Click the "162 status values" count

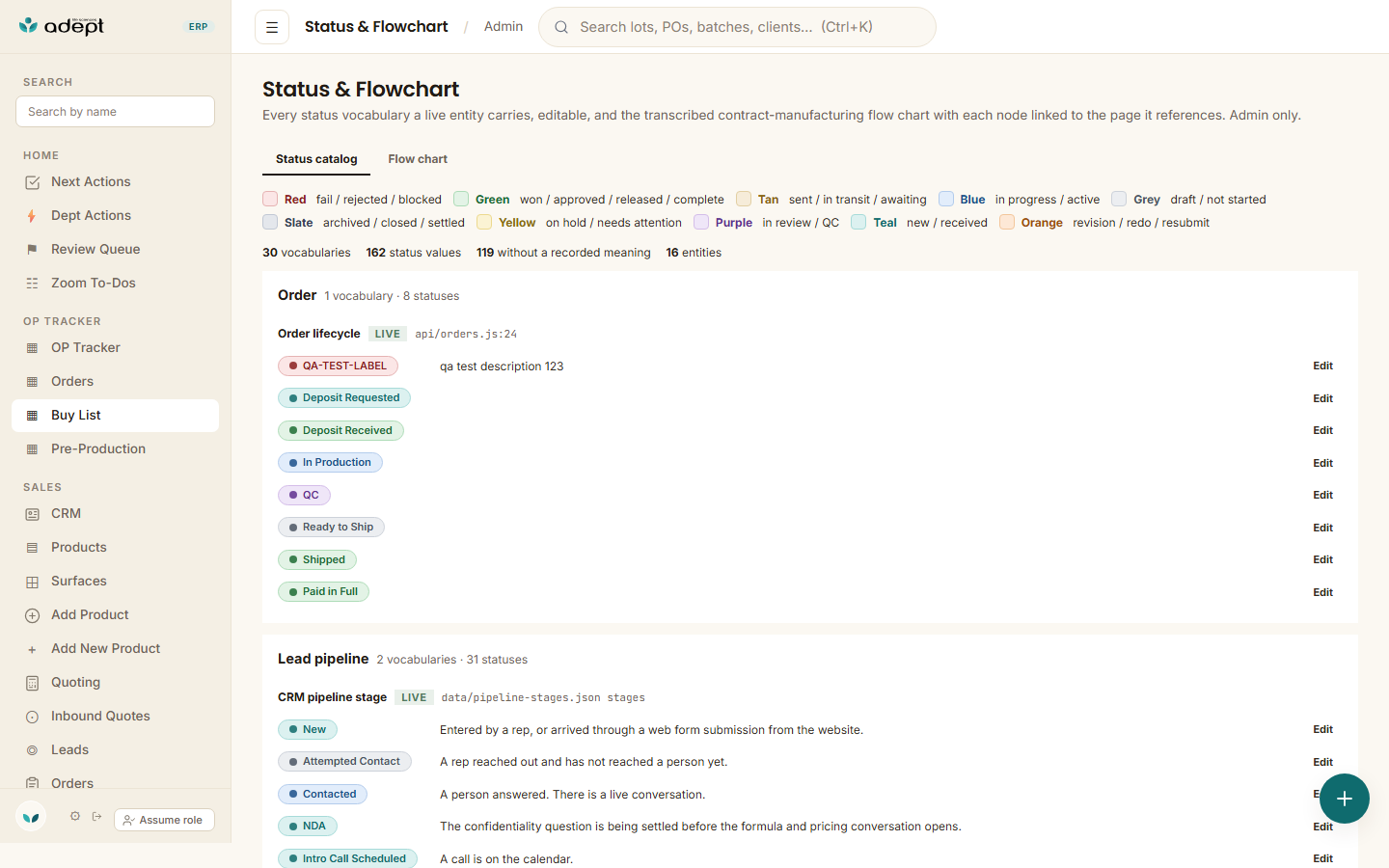(413, 253)
